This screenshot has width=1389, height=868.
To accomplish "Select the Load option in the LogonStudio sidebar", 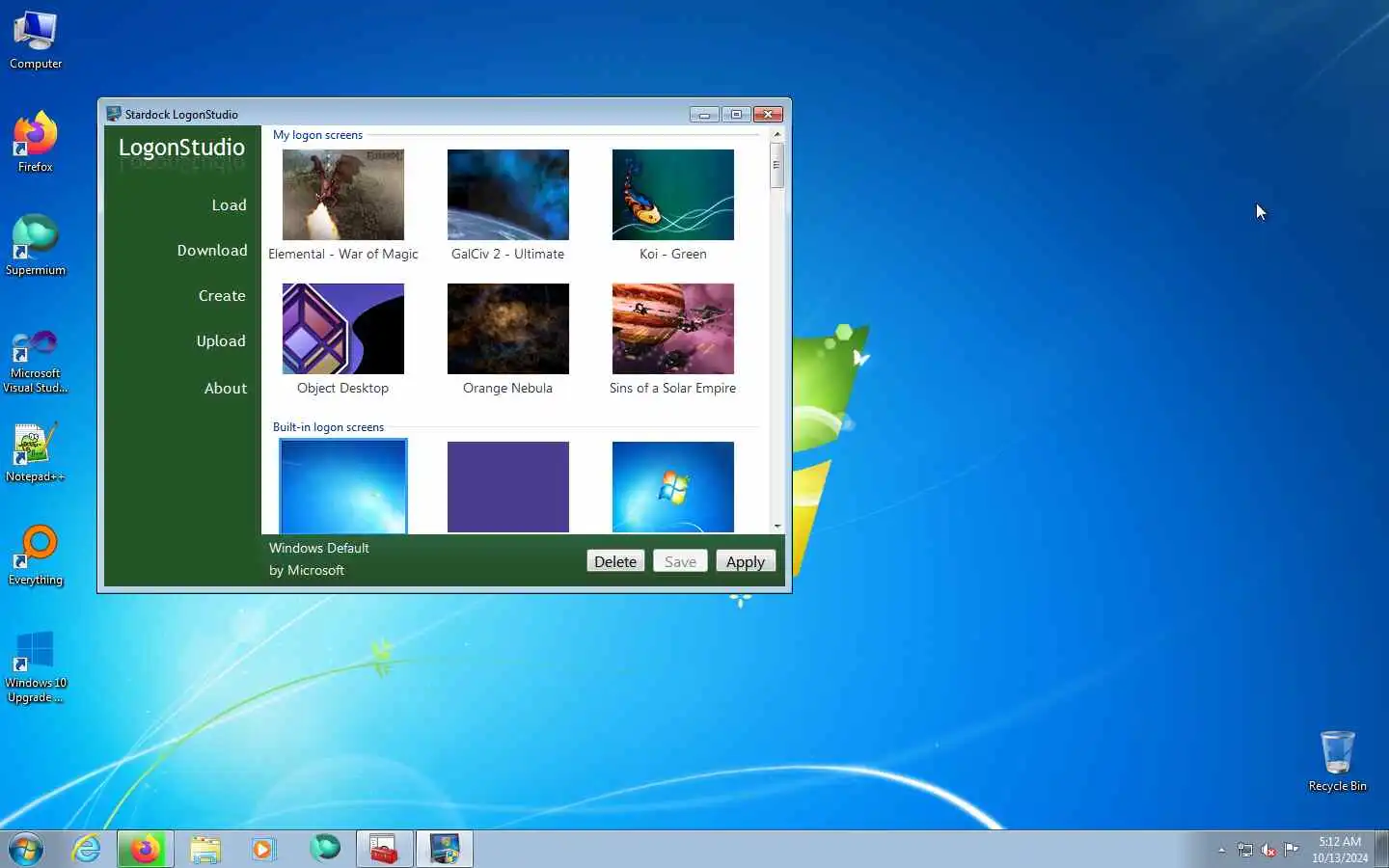I will tap(229, 205).
